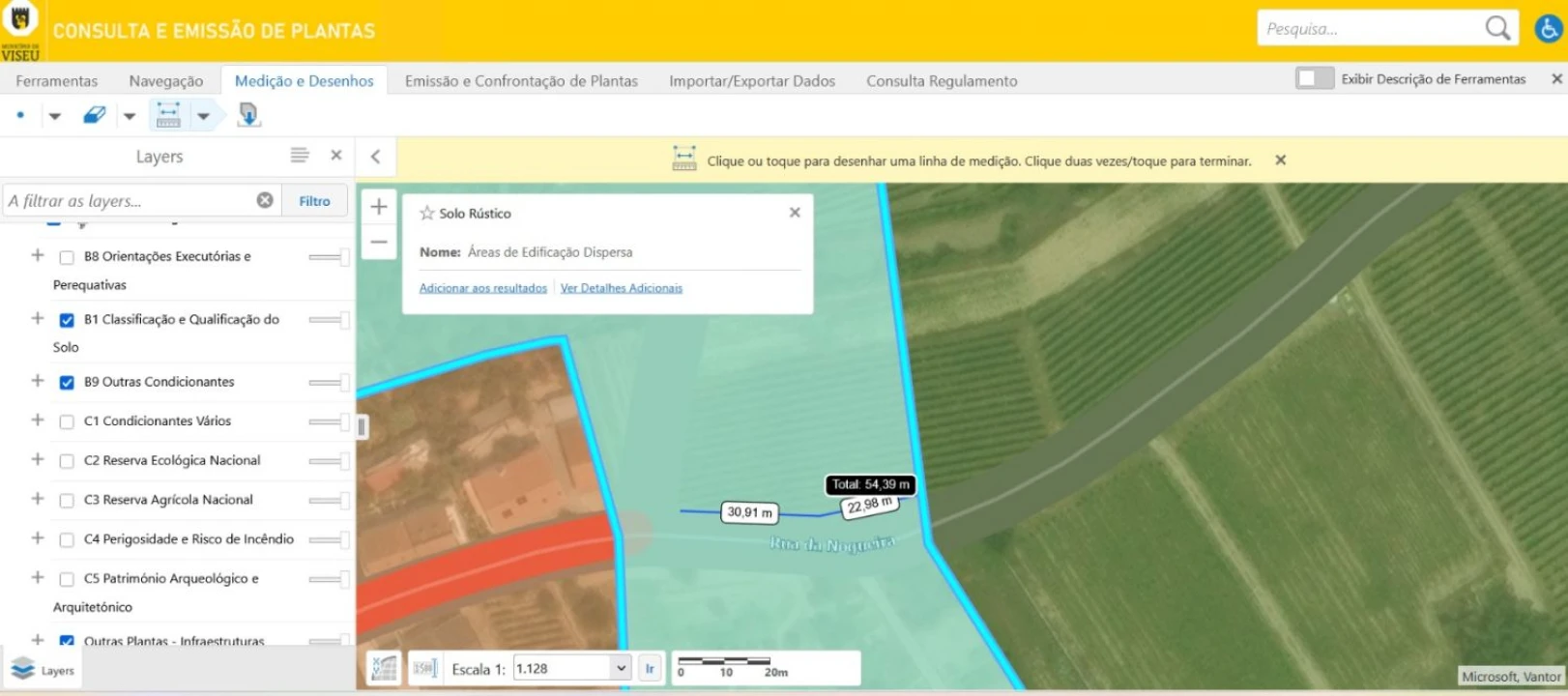Collapse the Layers side panel arrow
This screenshot has height=696, width=1568.
coord(376,157)
